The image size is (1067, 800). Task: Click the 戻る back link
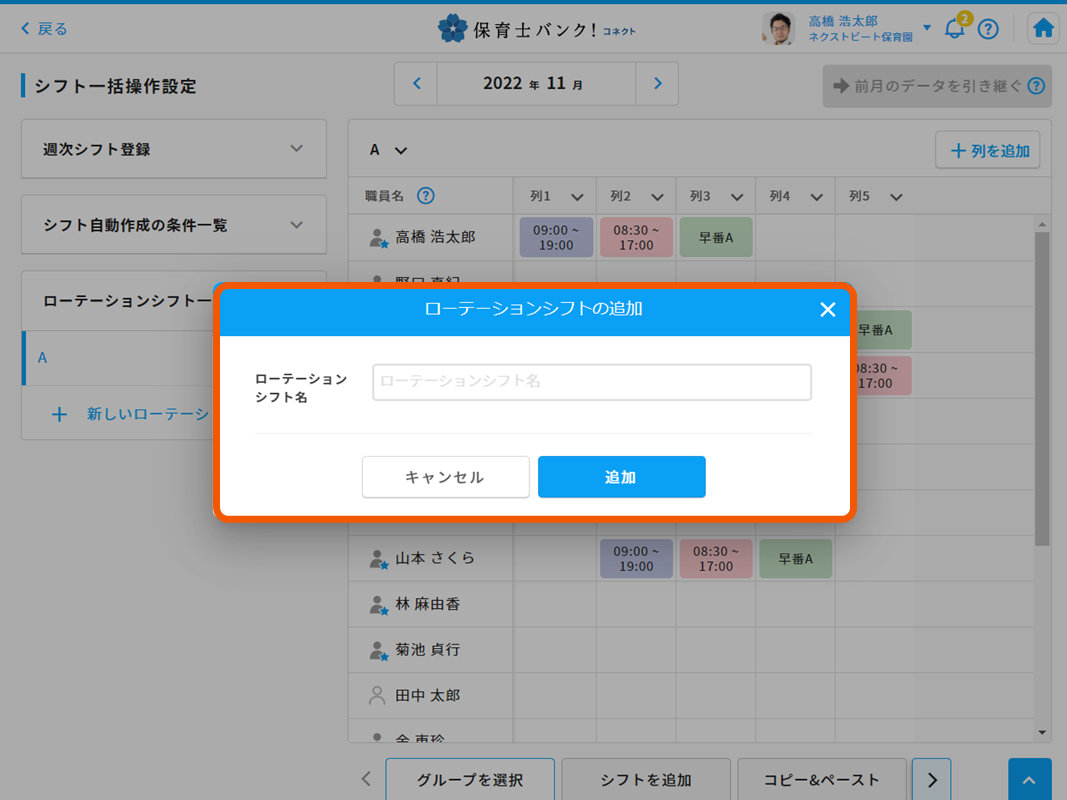click(x=44, y=29)
